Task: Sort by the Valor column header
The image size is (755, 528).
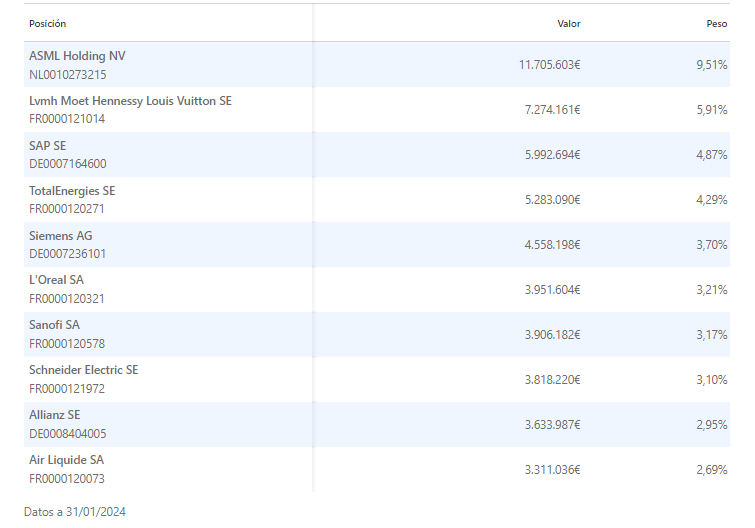Action: click(568, 23)
